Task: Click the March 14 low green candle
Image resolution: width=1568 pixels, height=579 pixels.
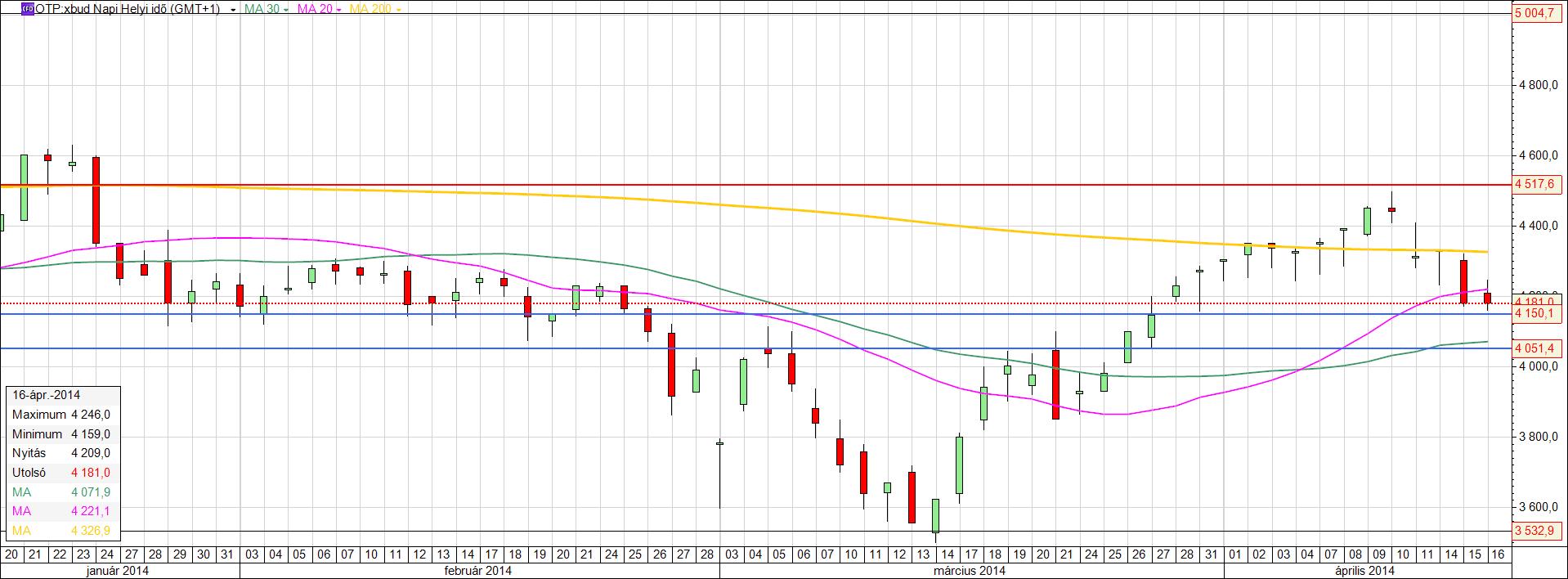Action: (x=935, y=515)
